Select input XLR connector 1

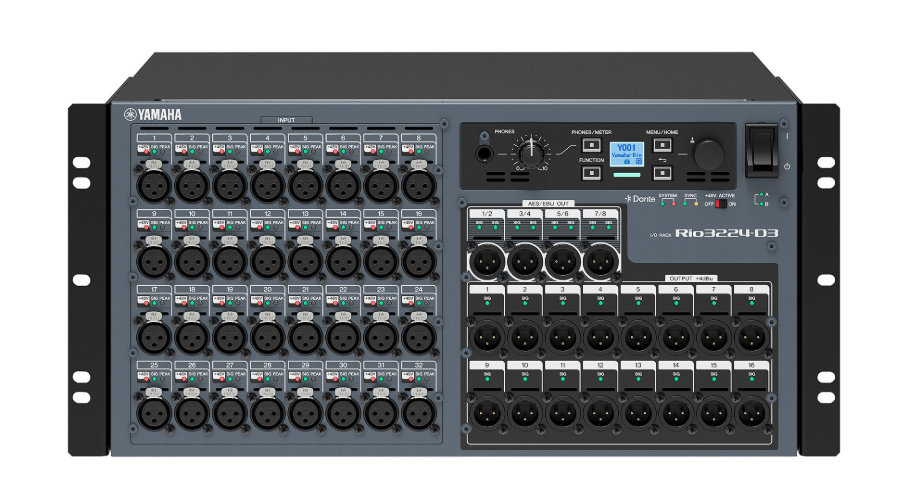pos(154,185)
